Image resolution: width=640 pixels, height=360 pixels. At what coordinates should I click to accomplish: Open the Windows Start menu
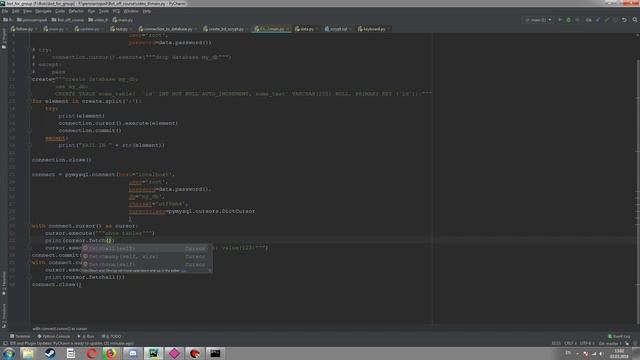coord(8,353)
